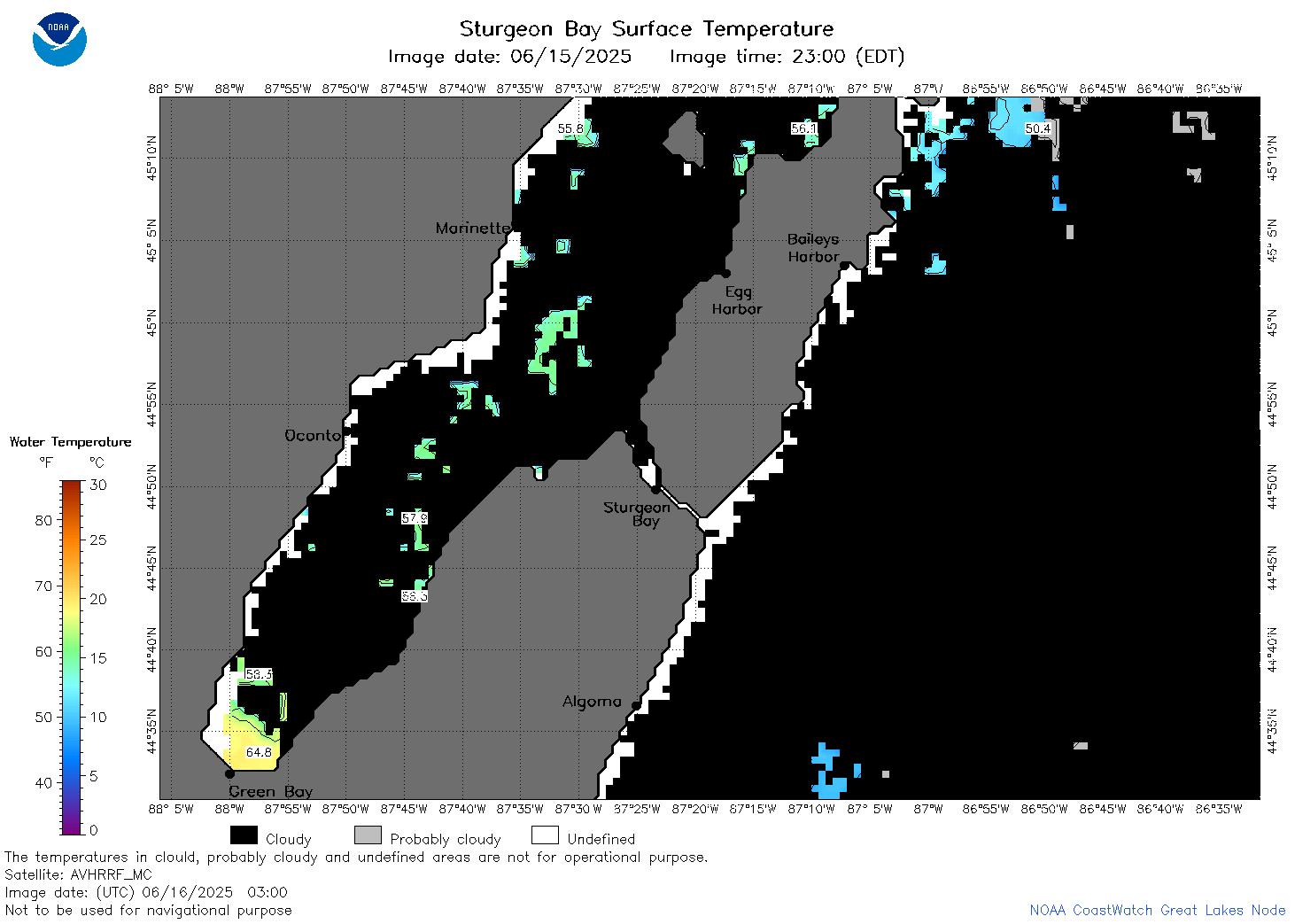Click the Algoma city dot marker
The width and height of the screenshot is (1295, 924).
pos(636,704)
